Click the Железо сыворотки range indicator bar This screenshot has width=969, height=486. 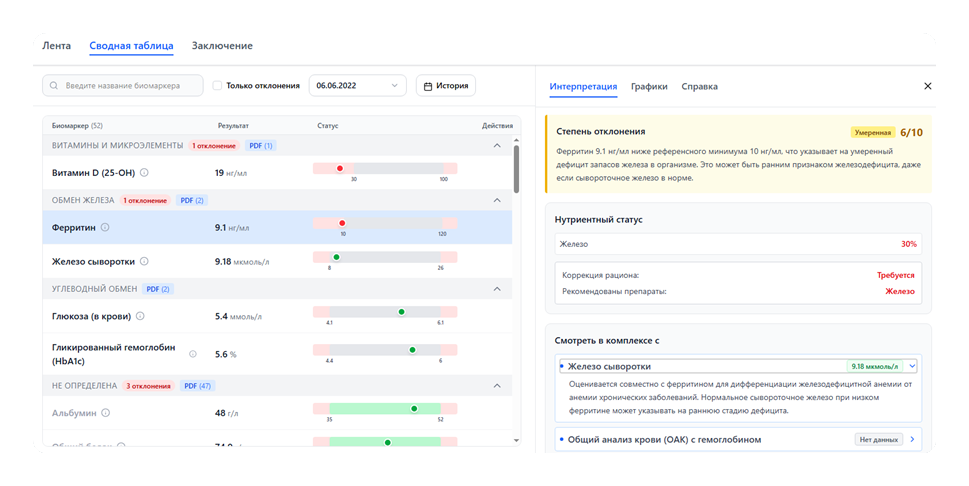[x=385, y=257]
